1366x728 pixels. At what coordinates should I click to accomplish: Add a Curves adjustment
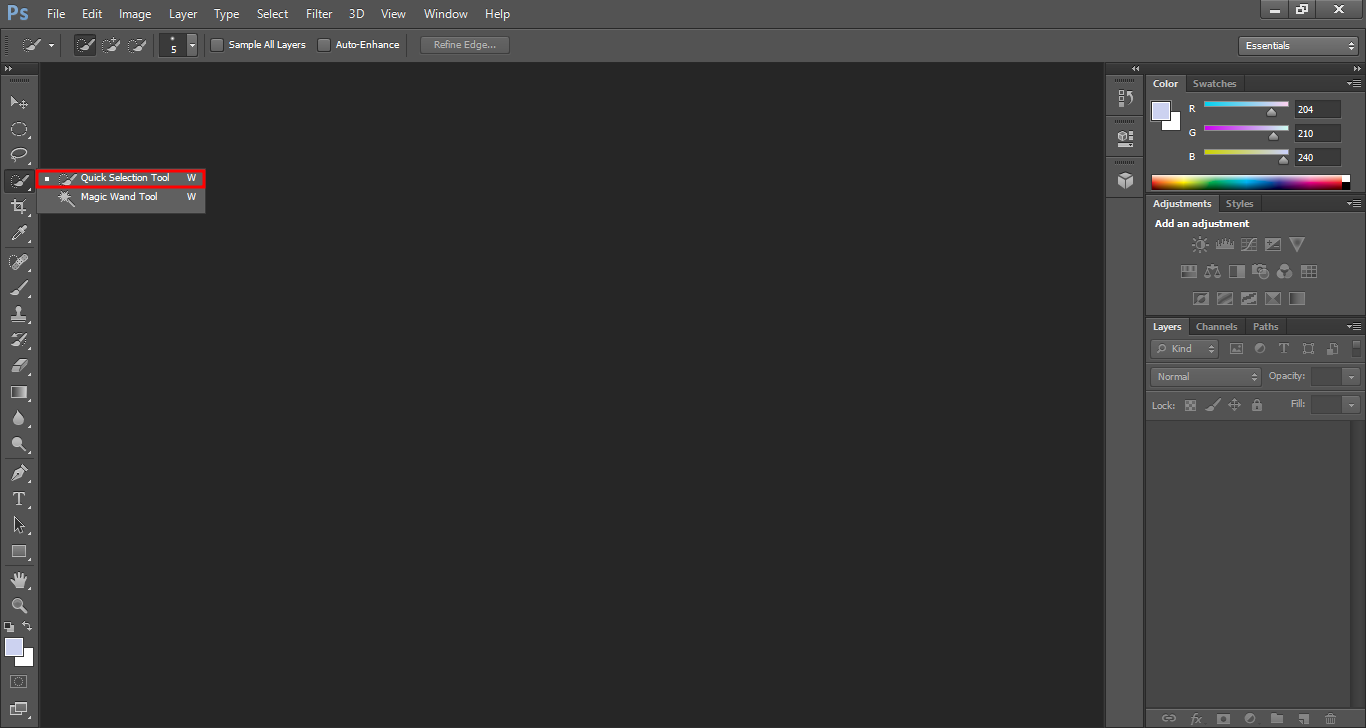click(x=1249, y=244)
